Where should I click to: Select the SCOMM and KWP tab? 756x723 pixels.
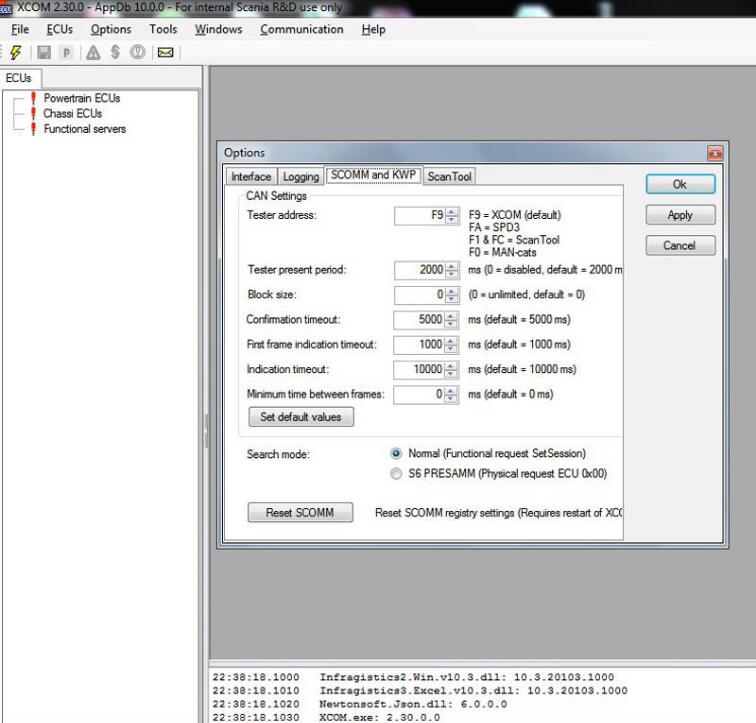[x=373, y=175]
